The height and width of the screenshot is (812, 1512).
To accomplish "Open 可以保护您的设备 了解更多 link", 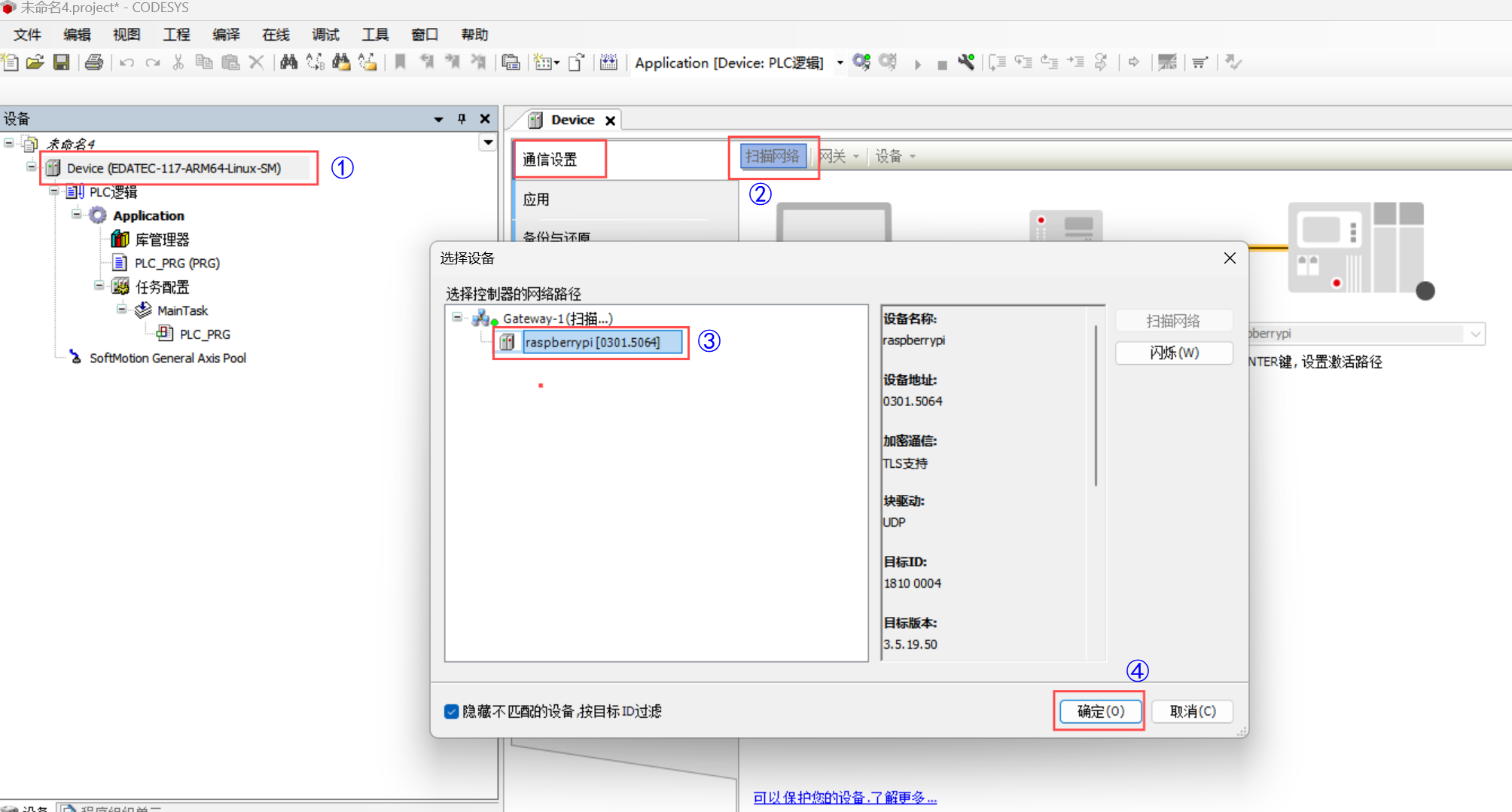I will pos(845,798).
